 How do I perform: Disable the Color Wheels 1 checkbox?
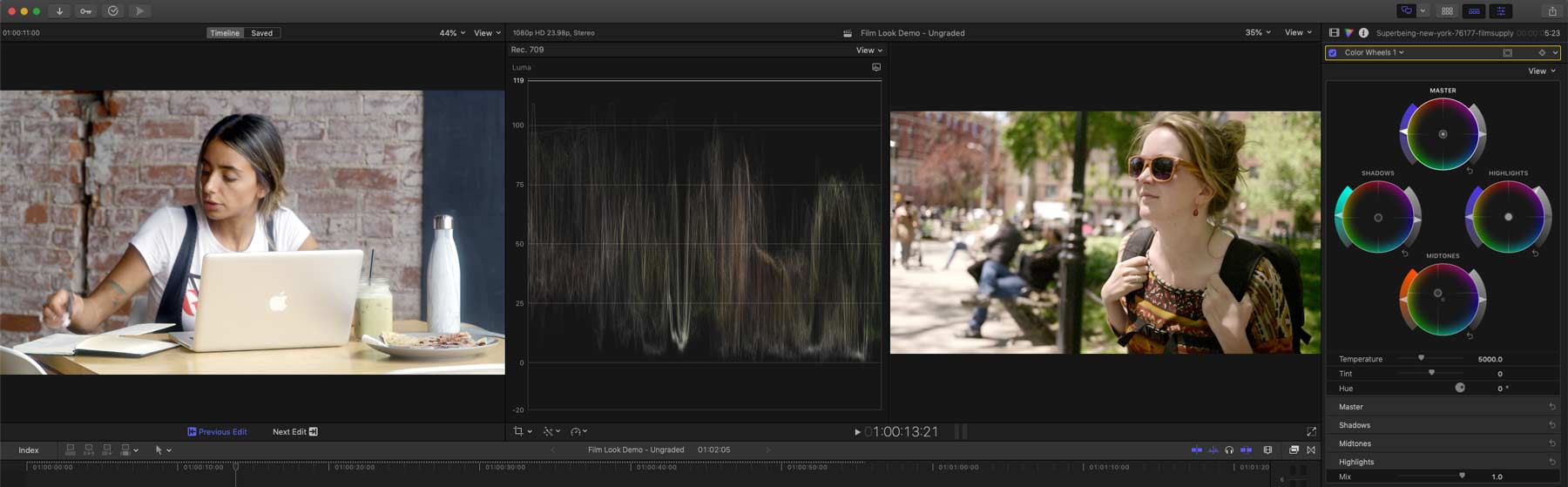1333,52
